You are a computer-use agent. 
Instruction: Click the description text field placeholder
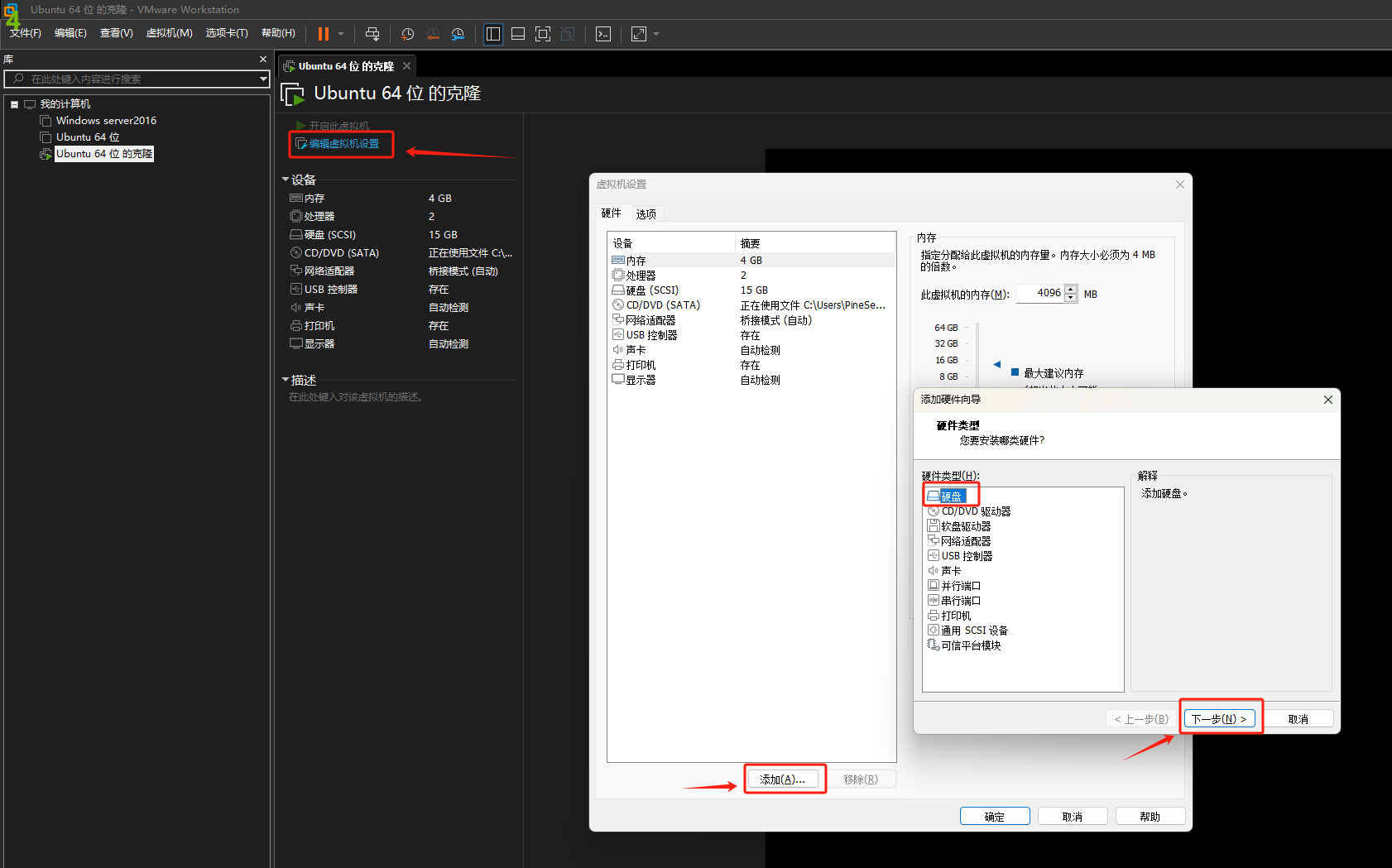(358, 397)
